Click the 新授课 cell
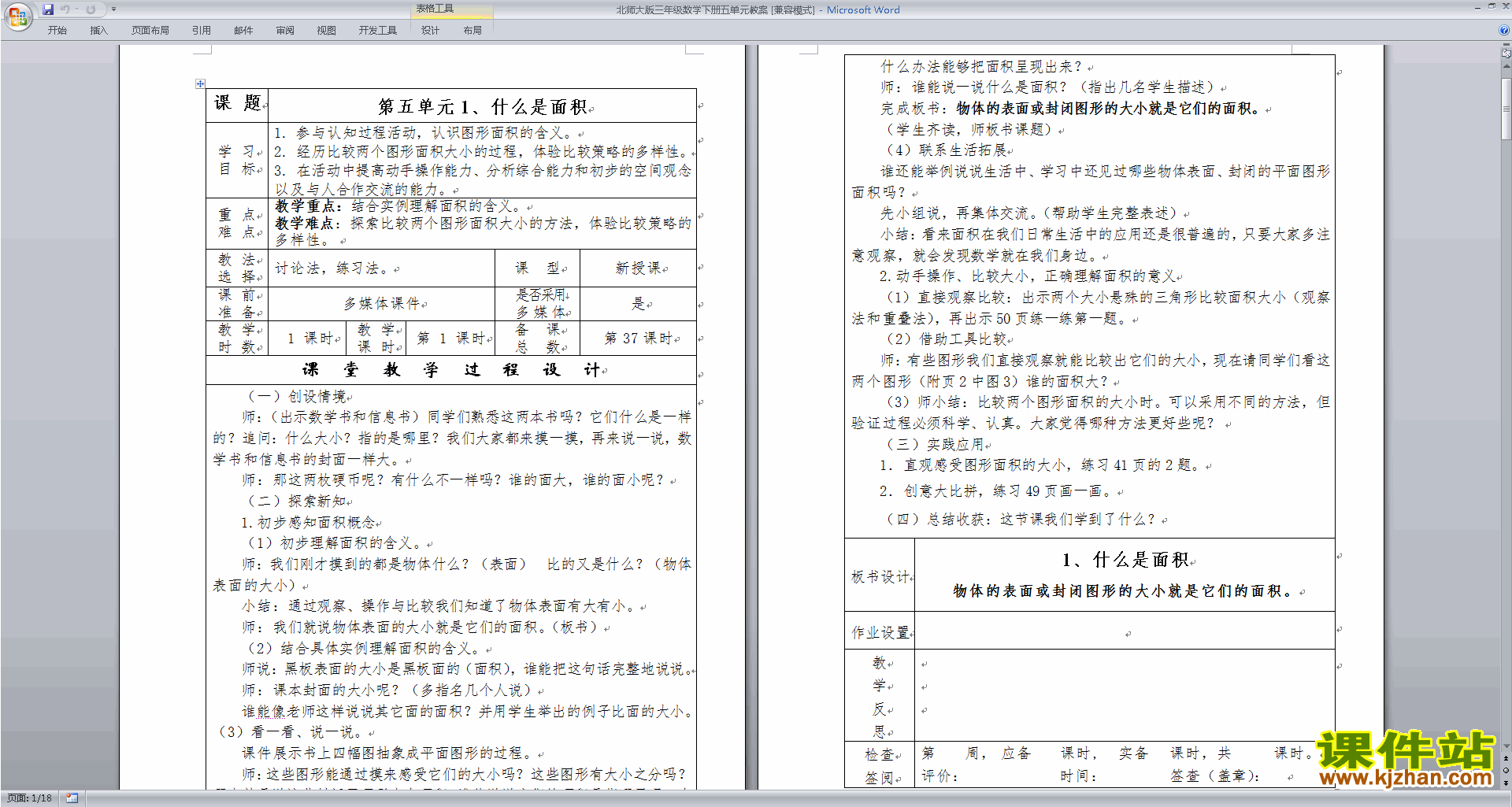Viewport: 1512px width, 807px height. click(639, 268)
